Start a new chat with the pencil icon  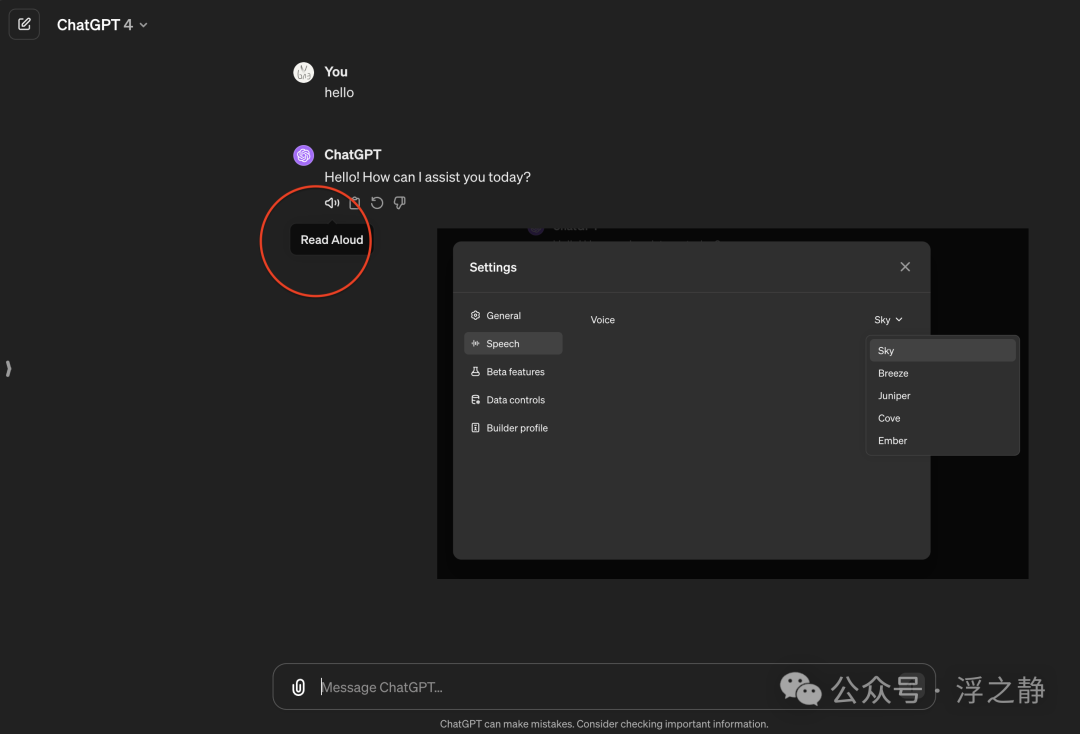(24, 24)
